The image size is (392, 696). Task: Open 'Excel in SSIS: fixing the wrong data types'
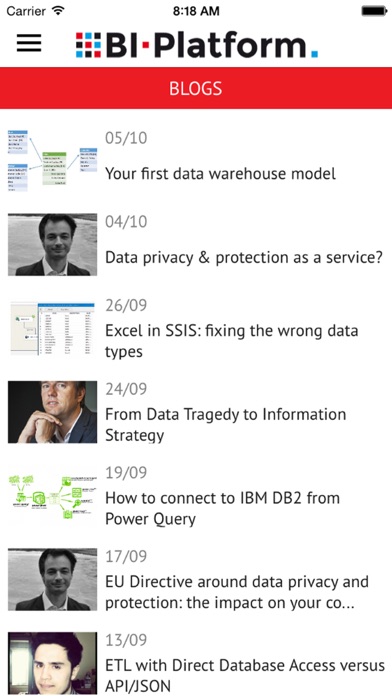coord(231,341)
